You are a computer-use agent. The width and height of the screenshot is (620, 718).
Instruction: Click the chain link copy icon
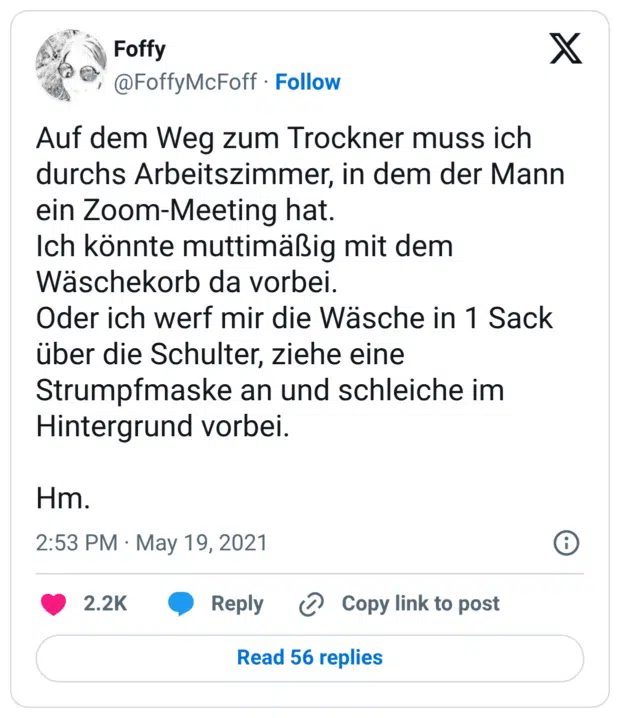click(x=312, y=604)
